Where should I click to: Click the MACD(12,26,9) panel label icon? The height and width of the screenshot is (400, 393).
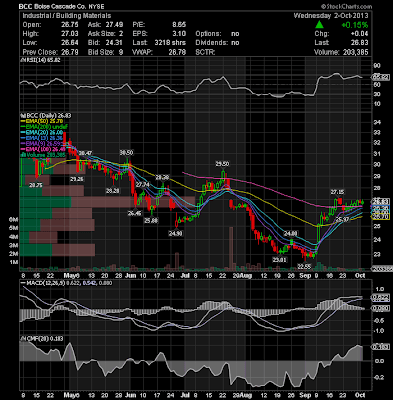coord(23,283)
